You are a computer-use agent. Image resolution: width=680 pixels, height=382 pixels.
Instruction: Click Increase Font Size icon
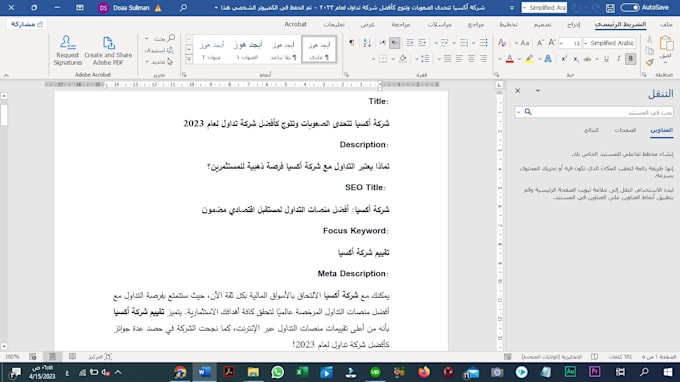tap(552, 42)
